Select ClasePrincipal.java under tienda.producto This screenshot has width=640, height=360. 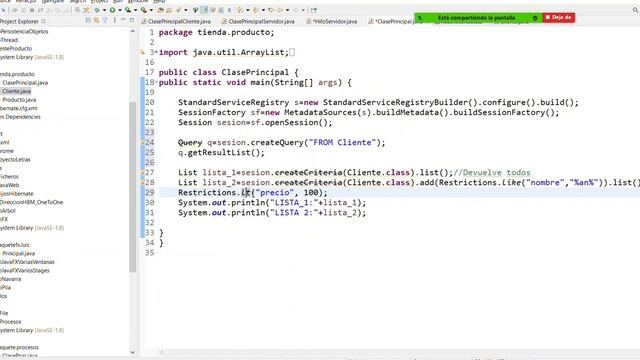coord(25,82)
